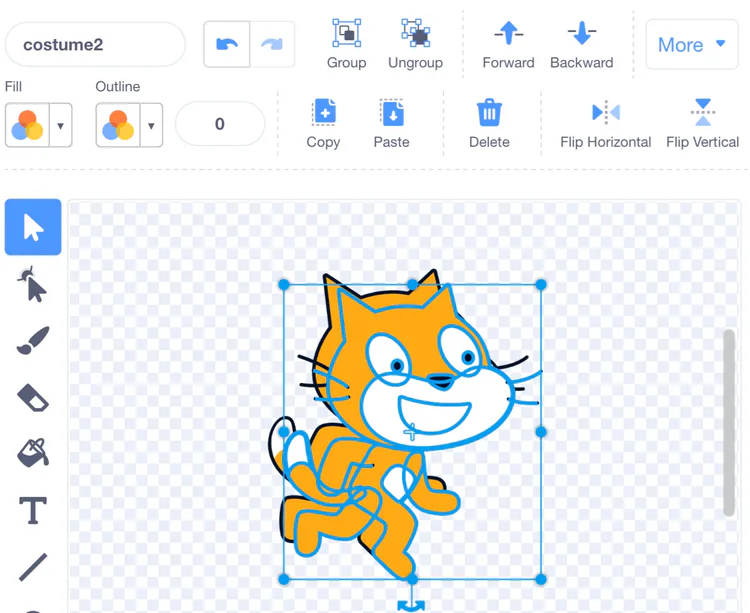Image resolution: width=750 pixels, height=613 pixels.
Task: Group the selected shapes
Action: 347,44
